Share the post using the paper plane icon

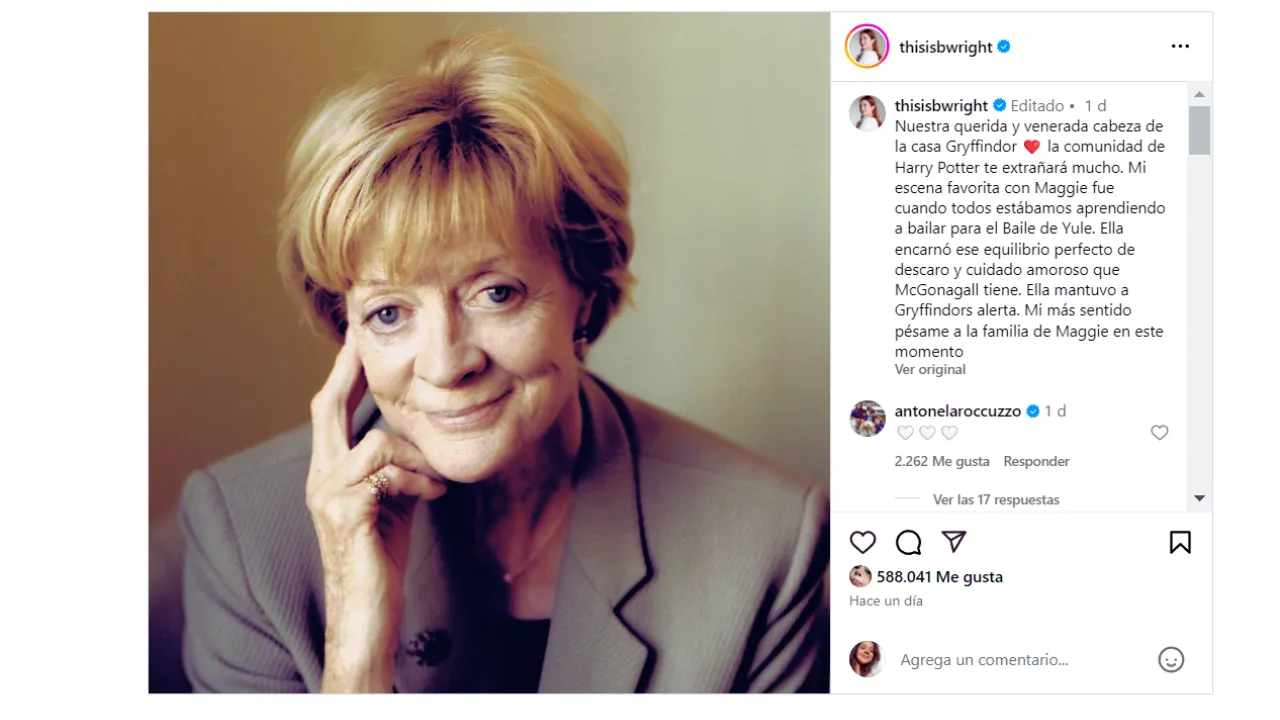tap(954, 542)
